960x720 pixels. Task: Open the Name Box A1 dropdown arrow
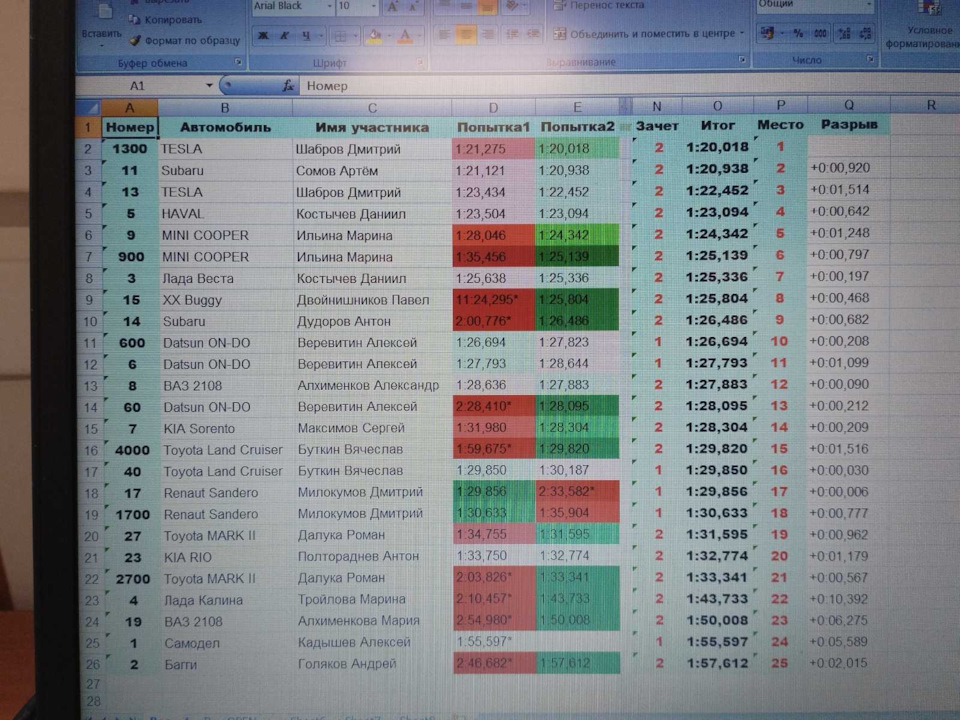(x=209, y=86)
